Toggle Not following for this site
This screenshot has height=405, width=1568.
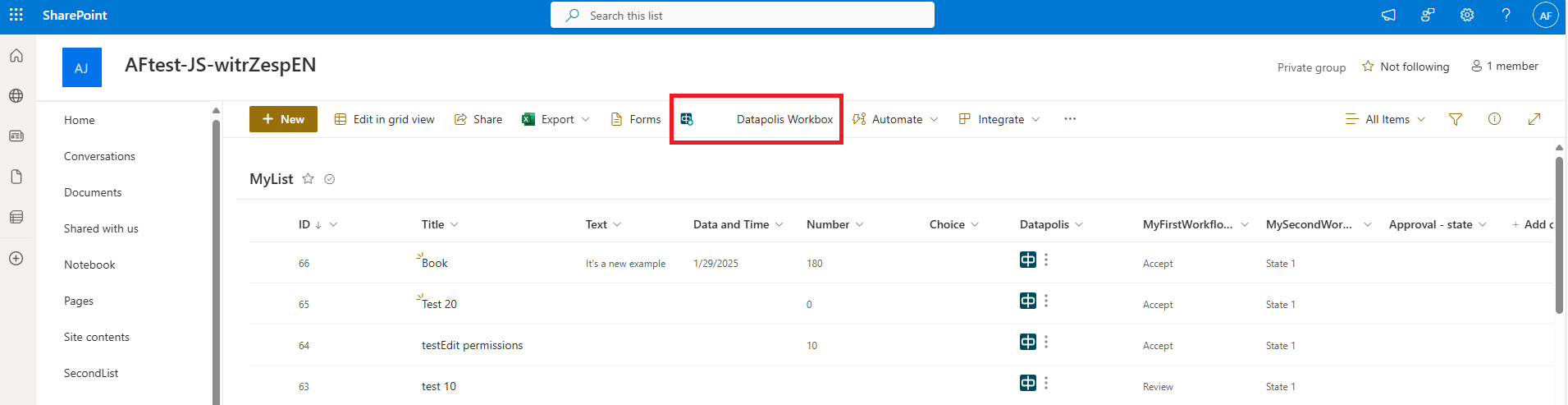(1406, 67)
